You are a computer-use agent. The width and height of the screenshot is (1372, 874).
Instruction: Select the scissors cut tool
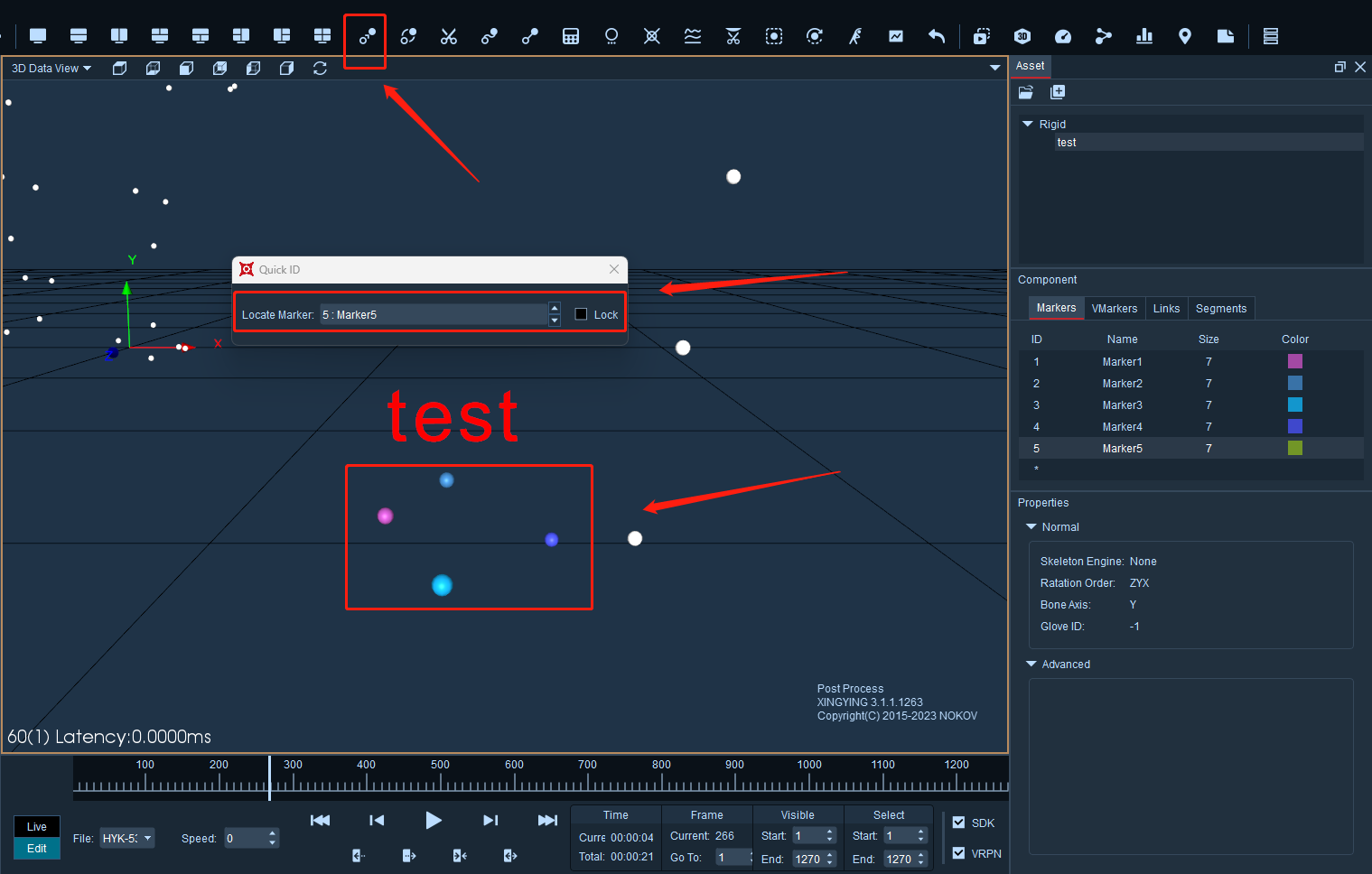click(449, 36)
